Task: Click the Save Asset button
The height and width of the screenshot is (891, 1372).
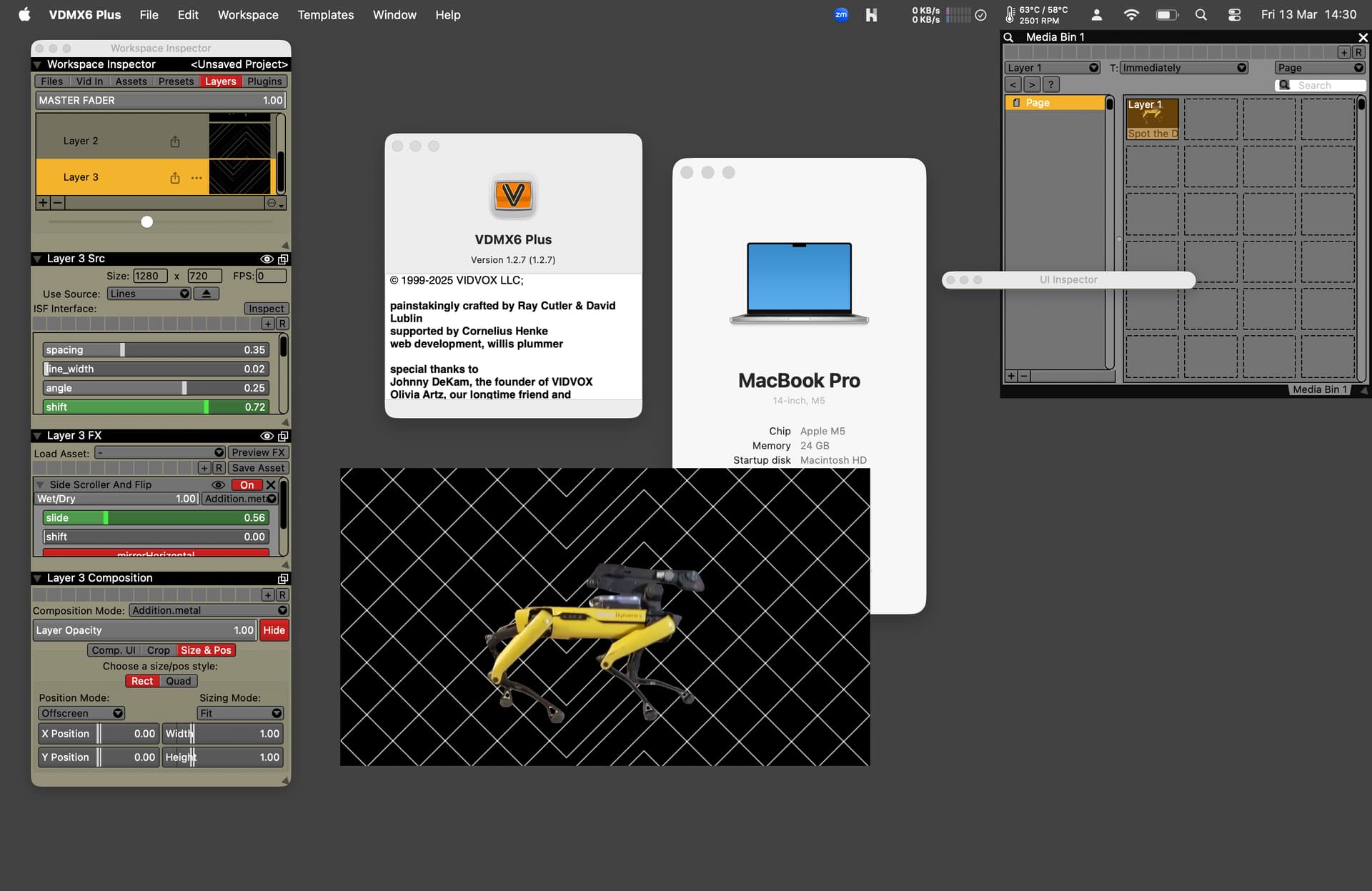Action: [258, 468]
